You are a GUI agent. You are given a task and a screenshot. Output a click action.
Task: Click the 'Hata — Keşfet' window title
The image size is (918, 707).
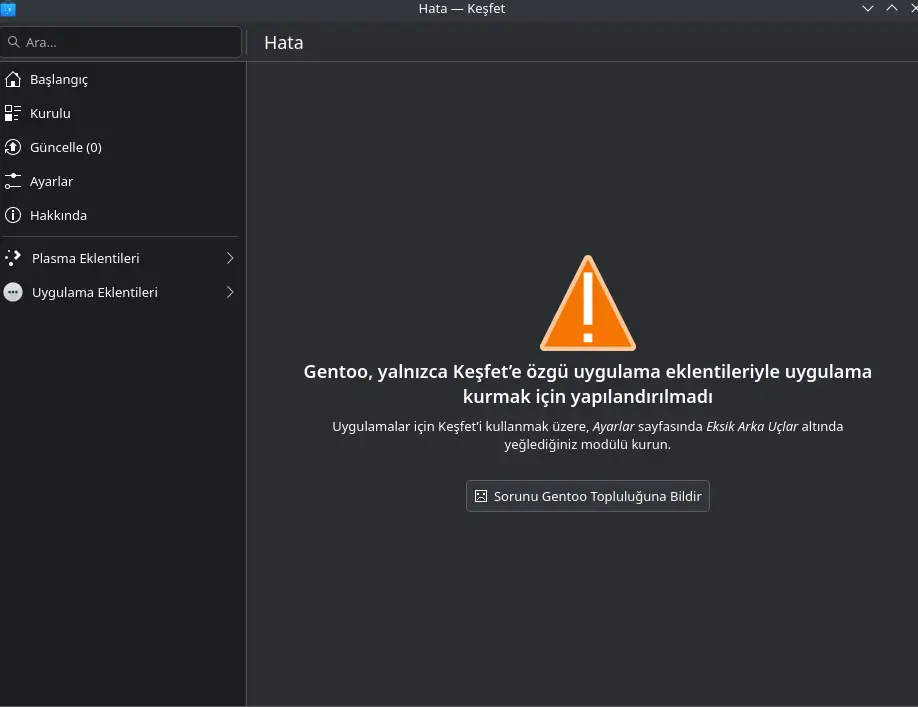(x=462, y=9)
